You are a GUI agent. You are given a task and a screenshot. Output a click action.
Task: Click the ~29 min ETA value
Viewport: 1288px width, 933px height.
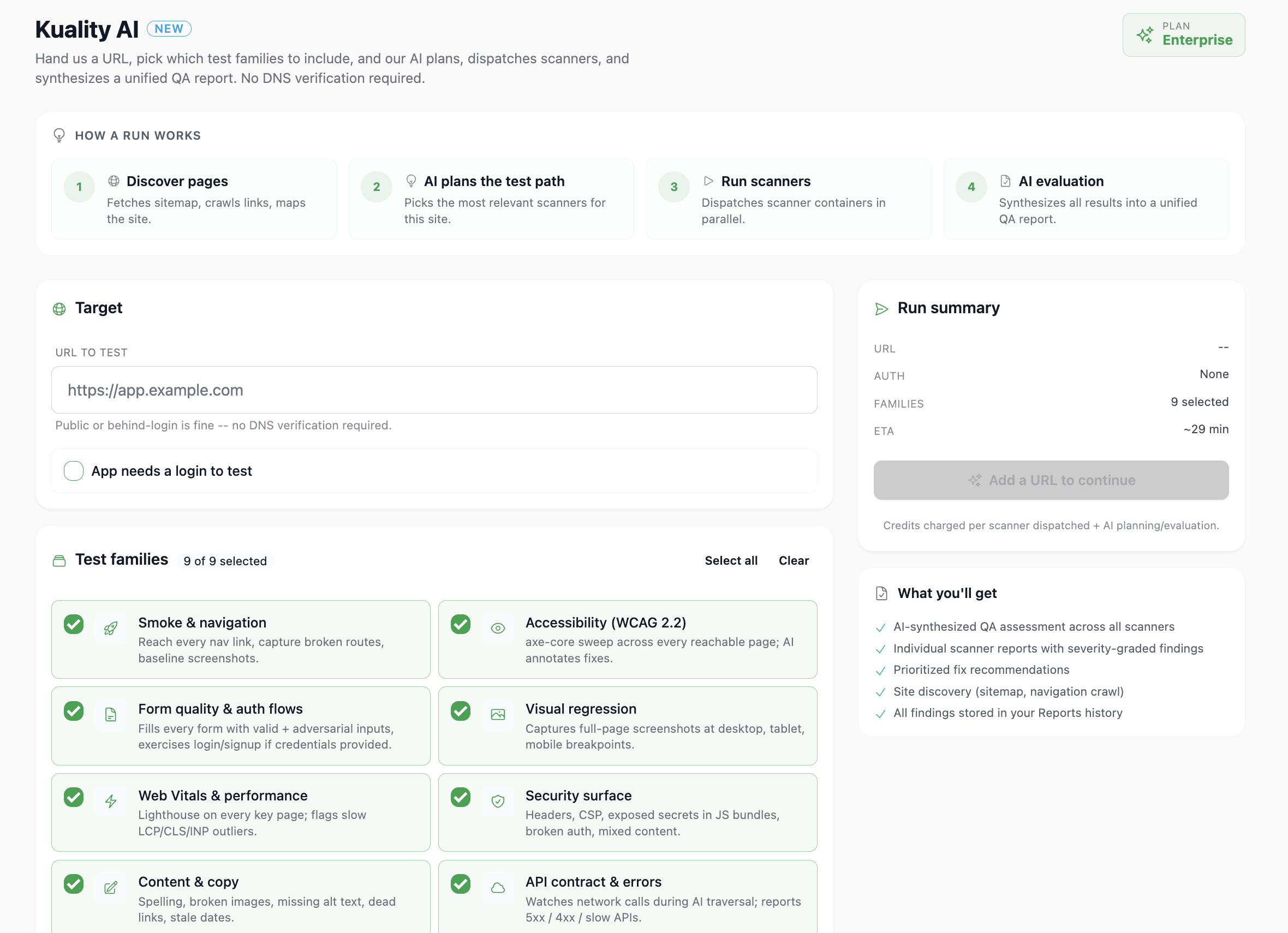(x=1206, y=429)
